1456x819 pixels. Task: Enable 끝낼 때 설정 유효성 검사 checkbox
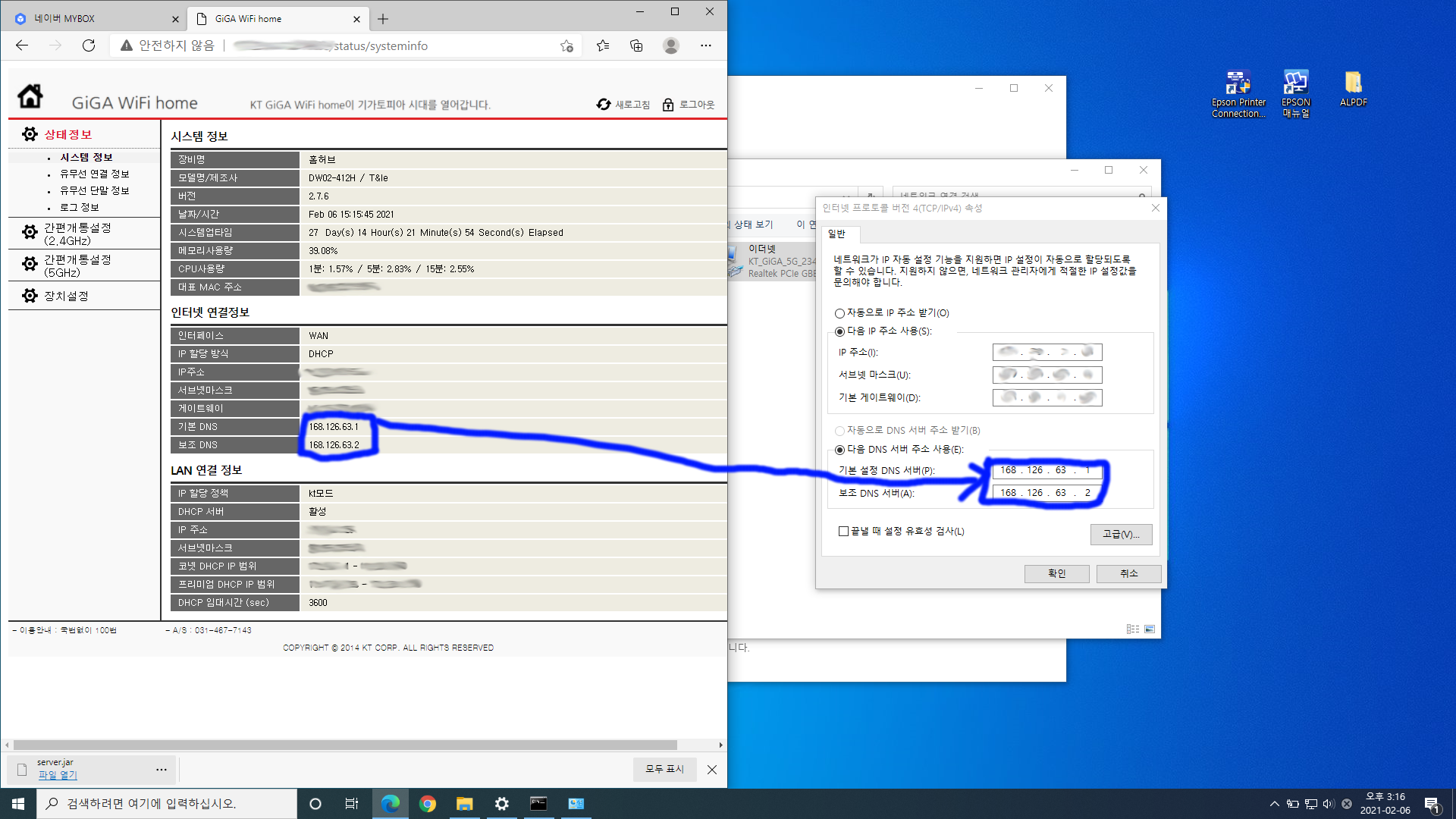tap(843, 532)
